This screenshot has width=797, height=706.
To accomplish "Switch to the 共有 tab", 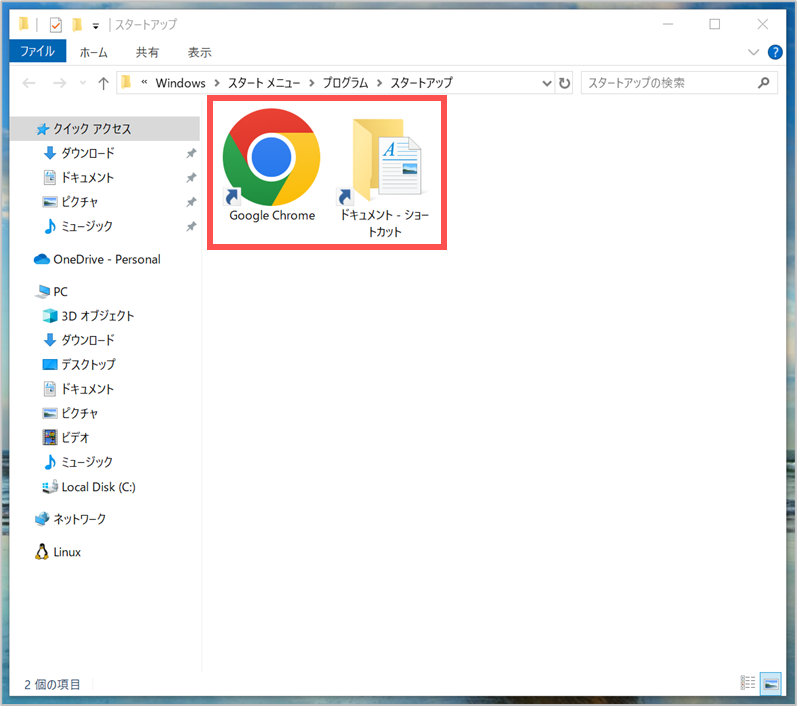I will click(147, 52).
